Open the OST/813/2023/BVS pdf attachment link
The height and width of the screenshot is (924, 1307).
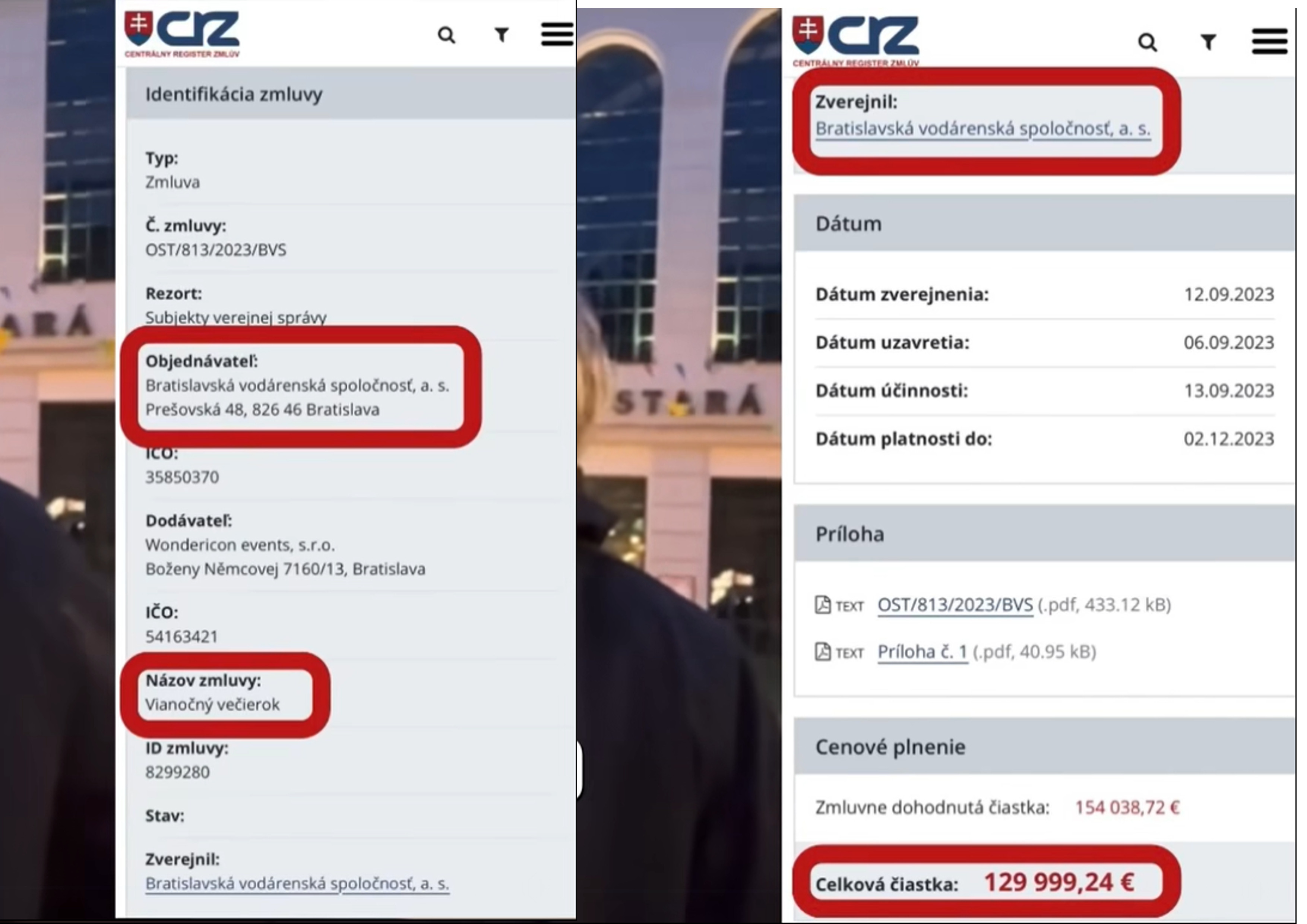point(955,605)
